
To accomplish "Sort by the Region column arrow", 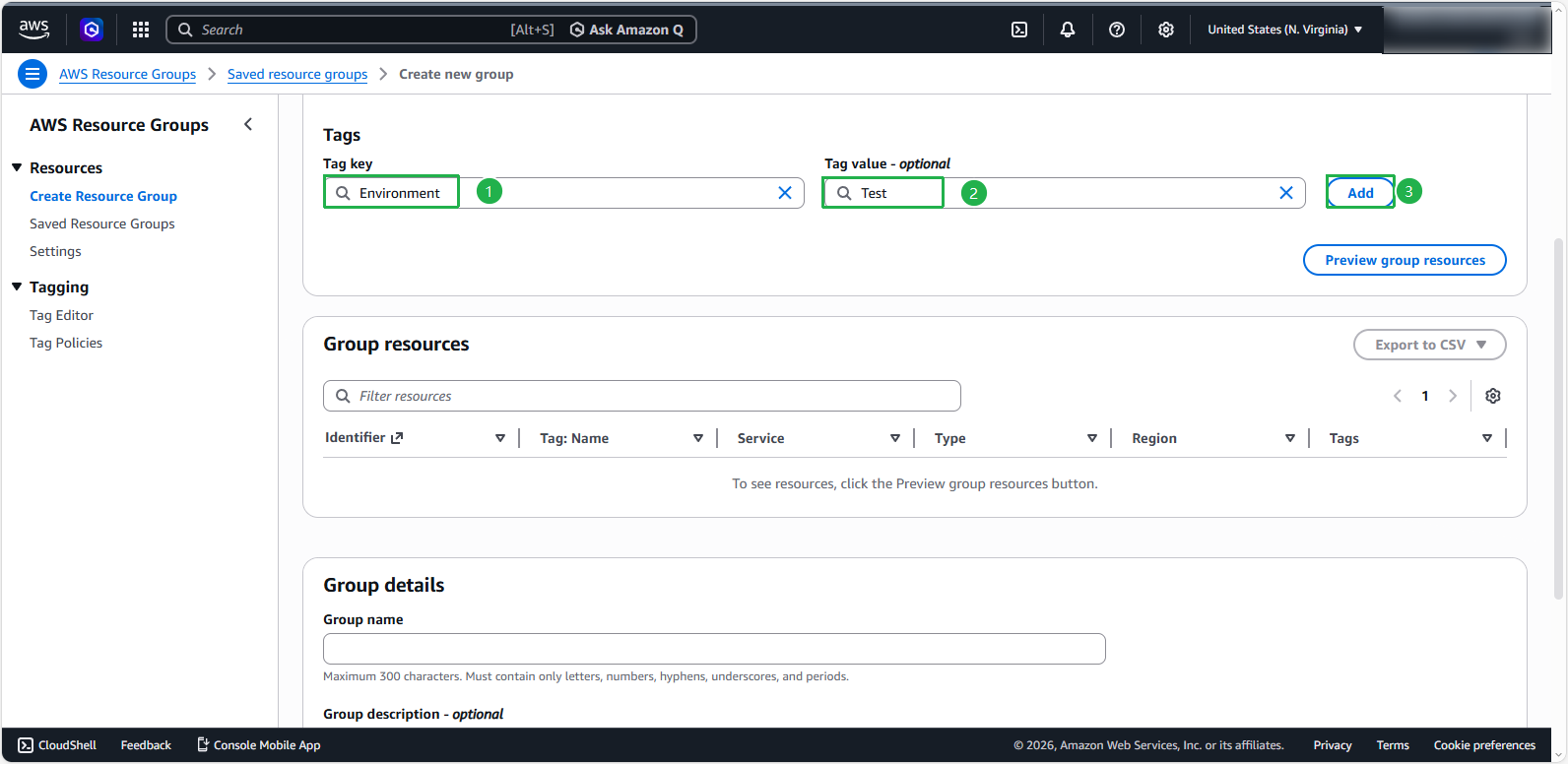I will (x=1290, y=438).
